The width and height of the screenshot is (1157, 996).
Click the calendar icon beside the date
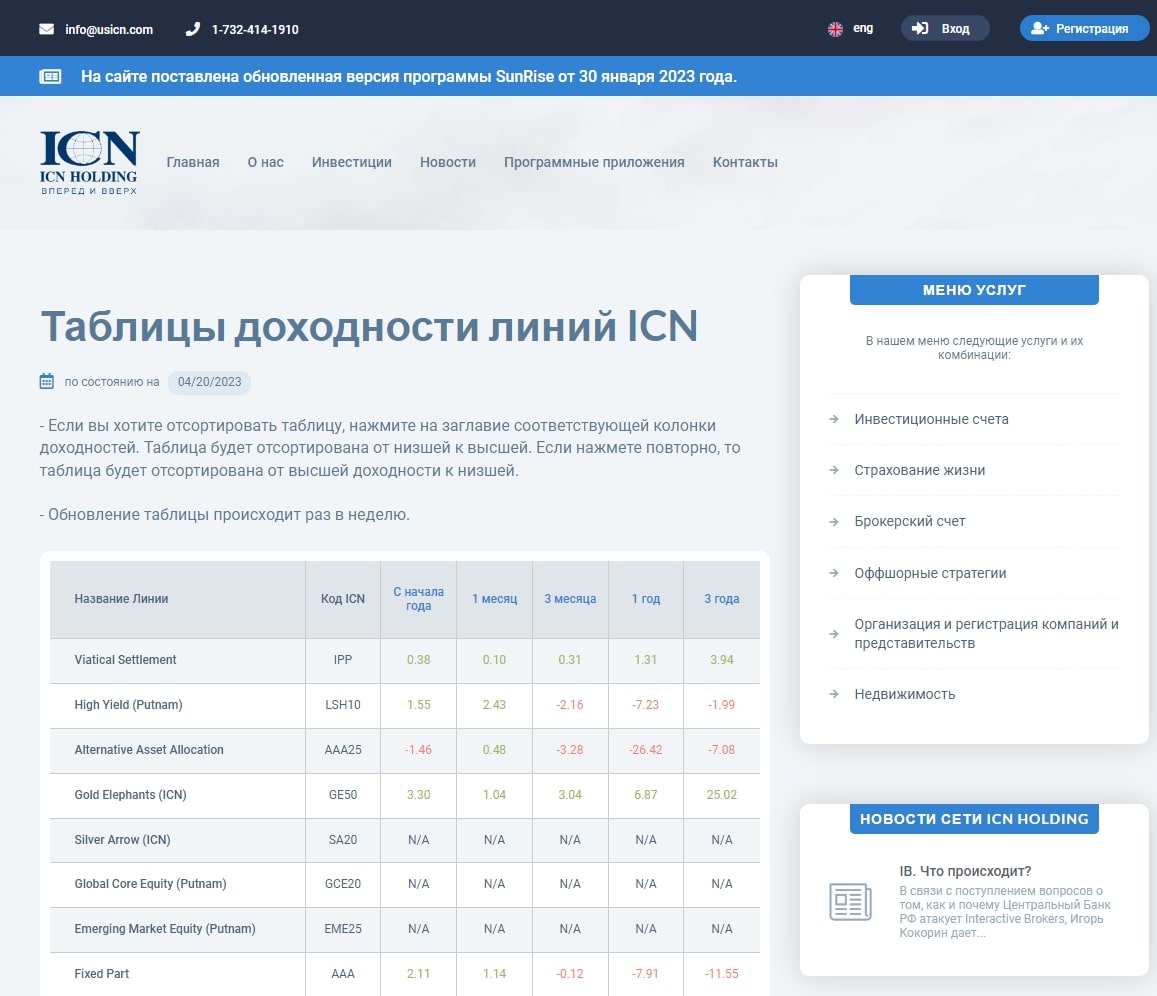click(x=47, y=381)
